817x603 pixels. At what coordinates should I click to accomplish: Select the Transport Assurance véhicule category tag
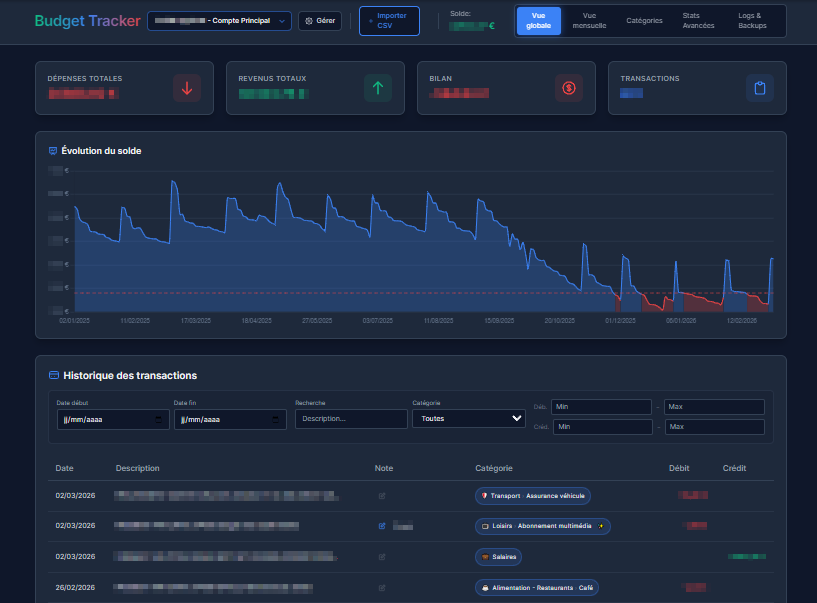532,496
